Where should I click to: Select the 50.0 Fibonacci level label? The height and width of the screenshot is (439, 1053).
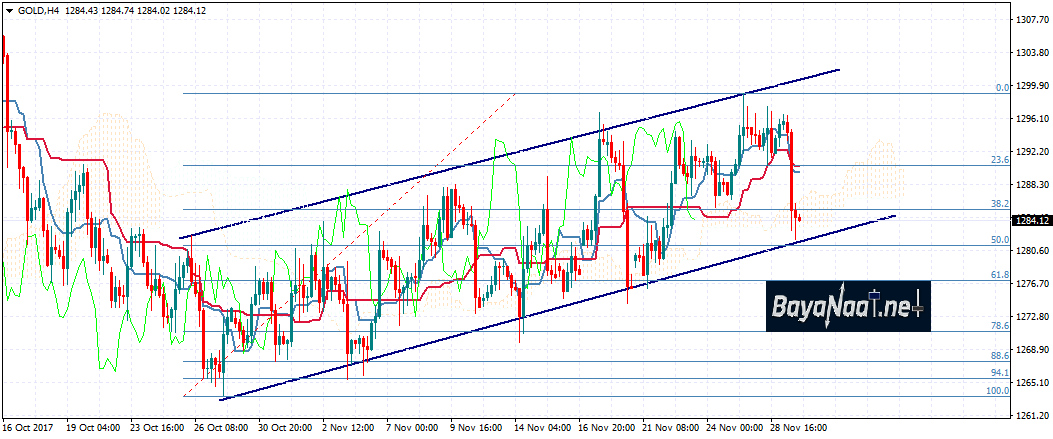coord(999,240)
